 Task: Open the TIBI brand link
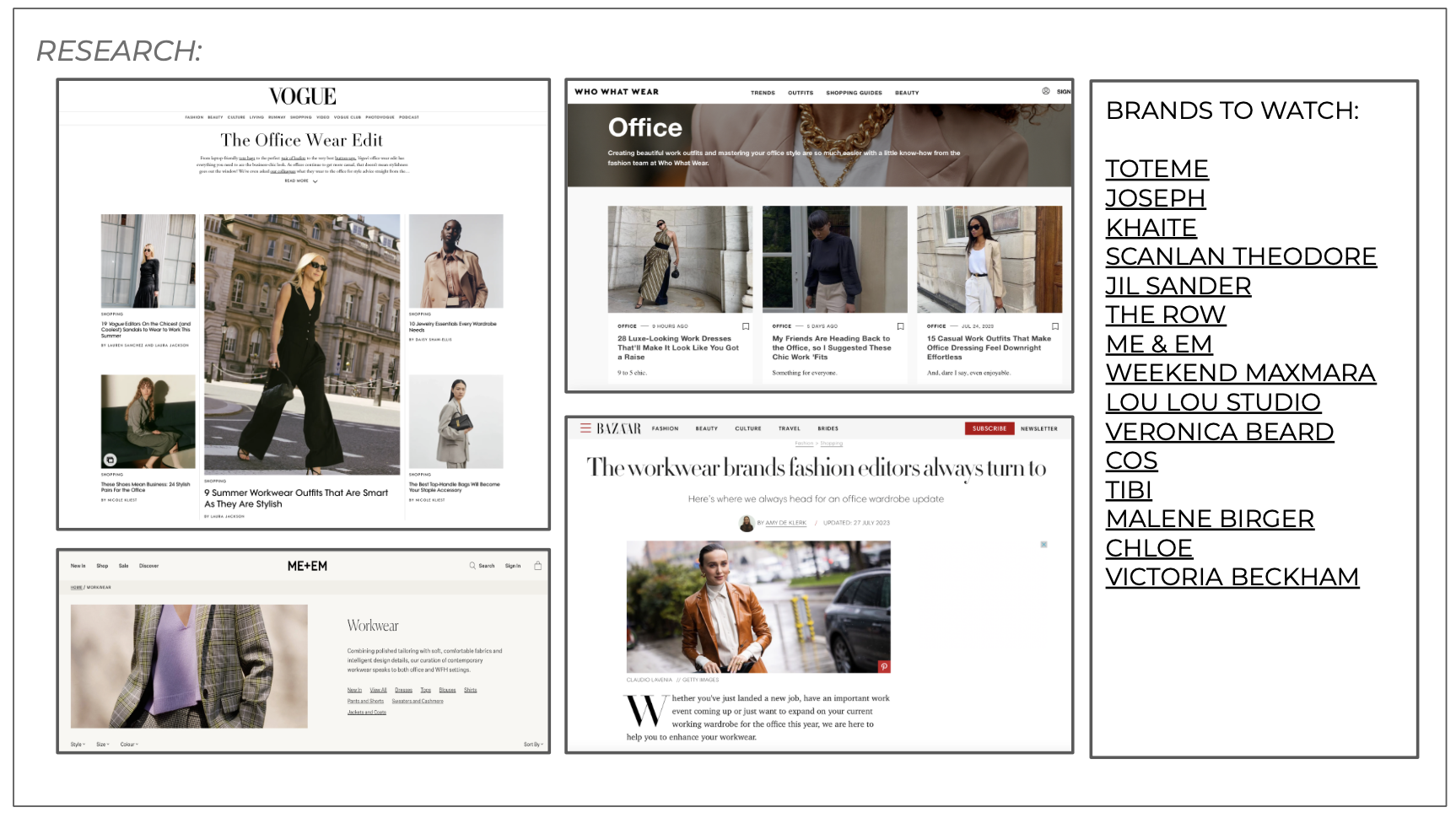pos(1129,490)
